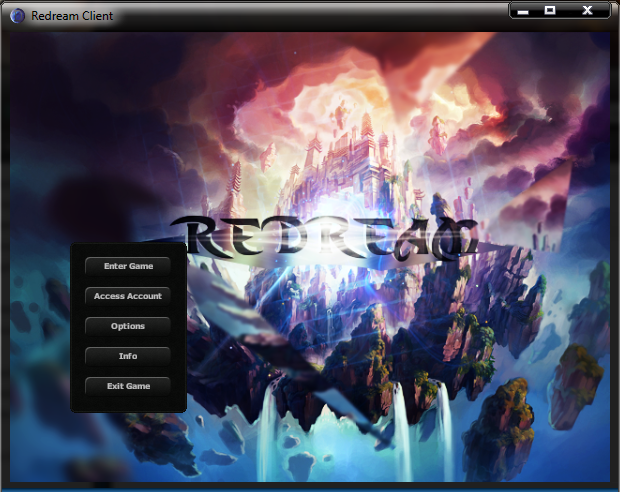Screen dimensions: 620x492
Task: Show the Info panel
Action: pos(128,356)
